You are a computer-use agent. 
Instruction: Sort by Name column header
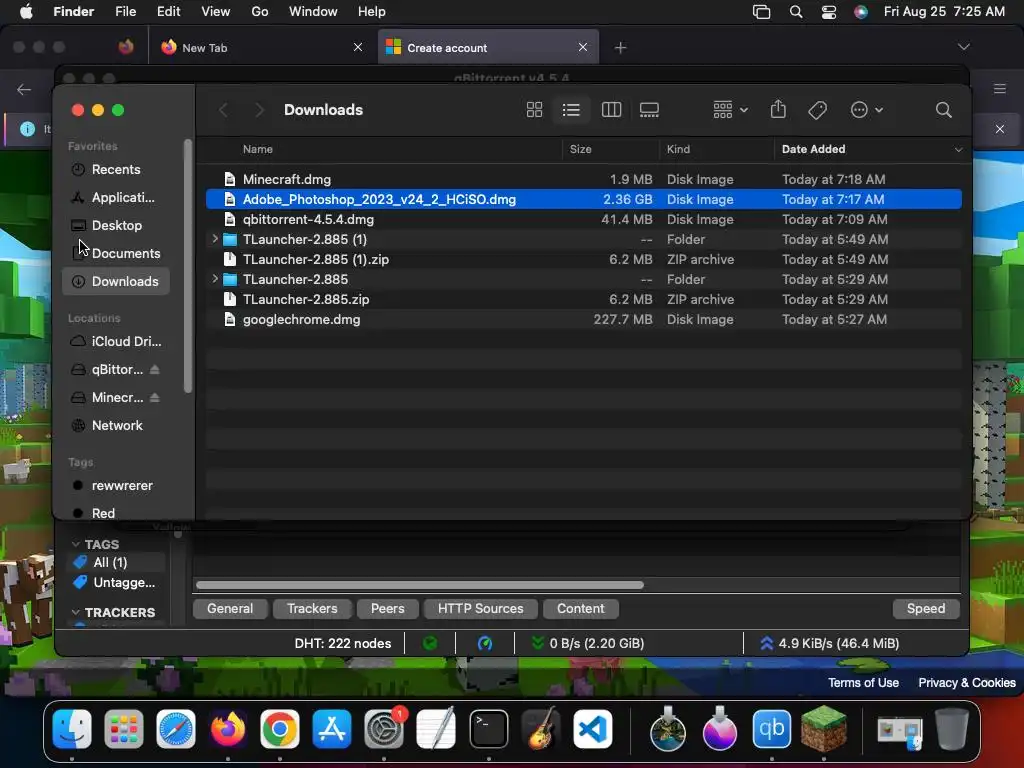coord(257,149)
